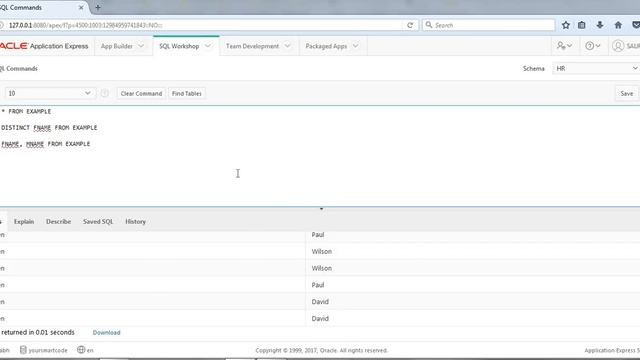640x360 pixels.
Task: Open a new browser tab
Action: click(98, 7)
